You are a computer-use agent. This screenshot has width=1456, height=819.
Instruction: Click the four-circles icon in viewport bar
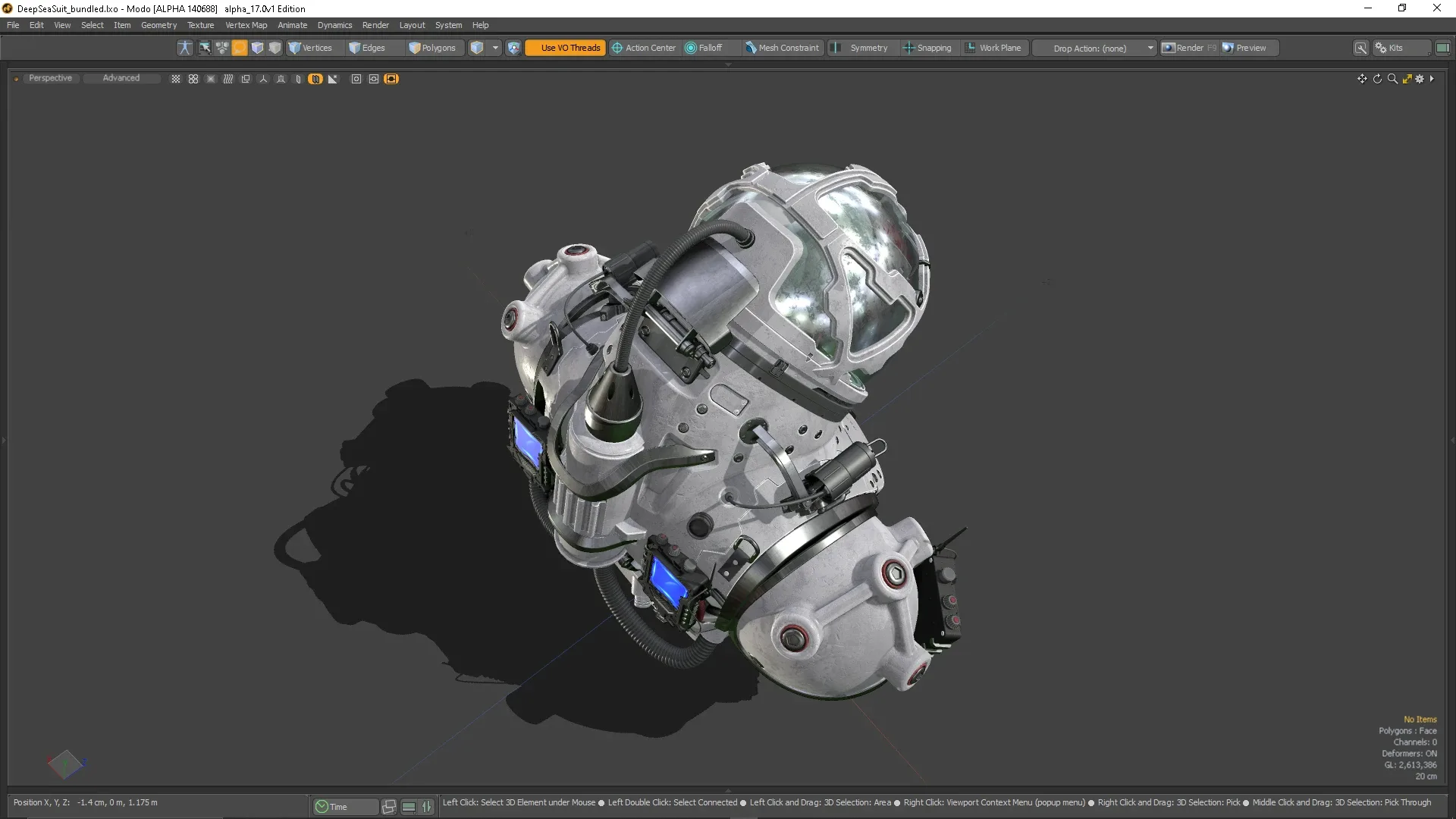[x=193, y=79]
